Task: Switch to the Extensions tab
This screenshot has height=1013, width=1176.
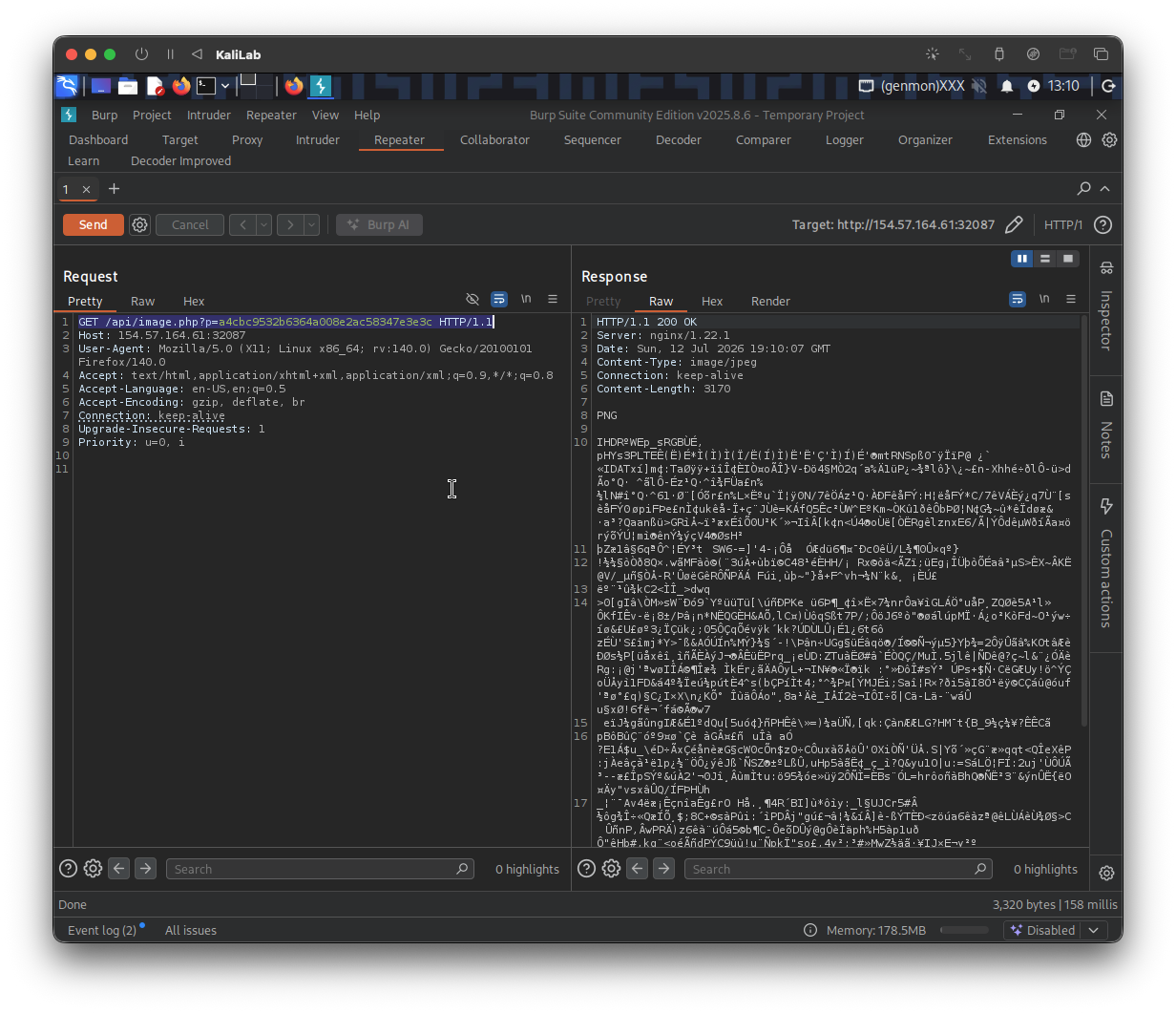Action: click(x=1018, y=140)
